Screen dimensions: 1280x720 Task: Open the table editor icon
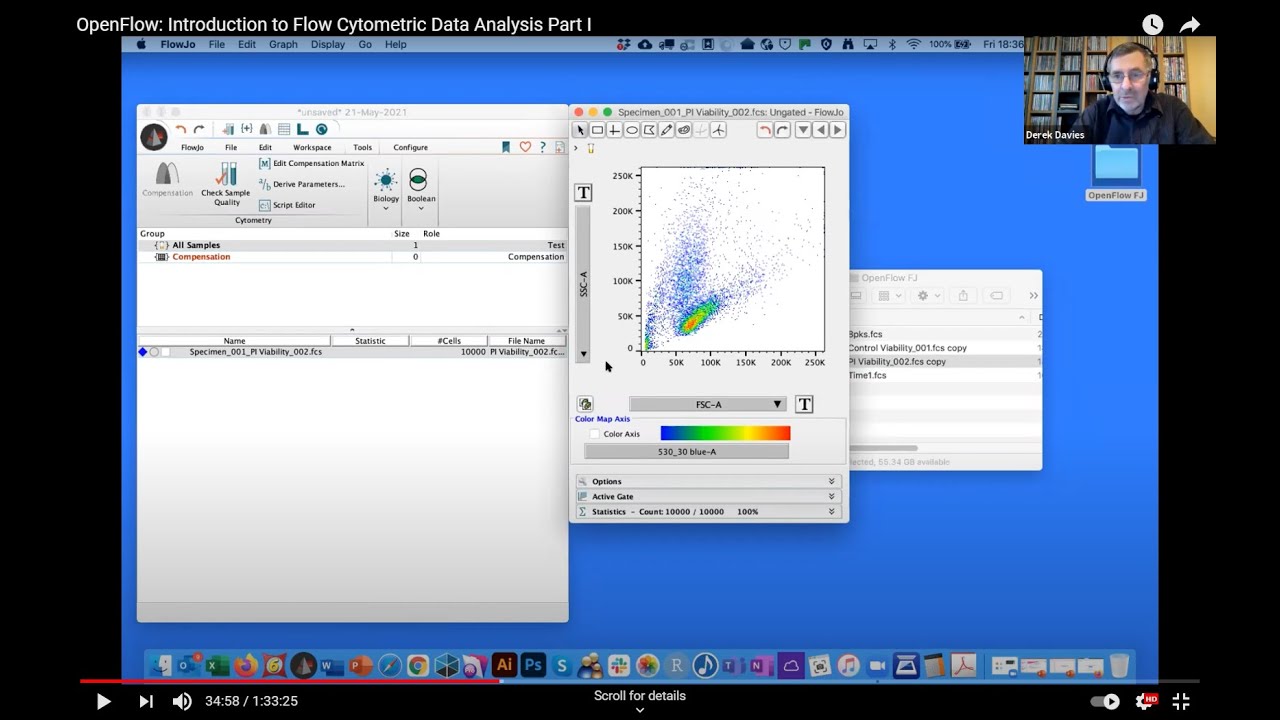[x=284, y=129]
